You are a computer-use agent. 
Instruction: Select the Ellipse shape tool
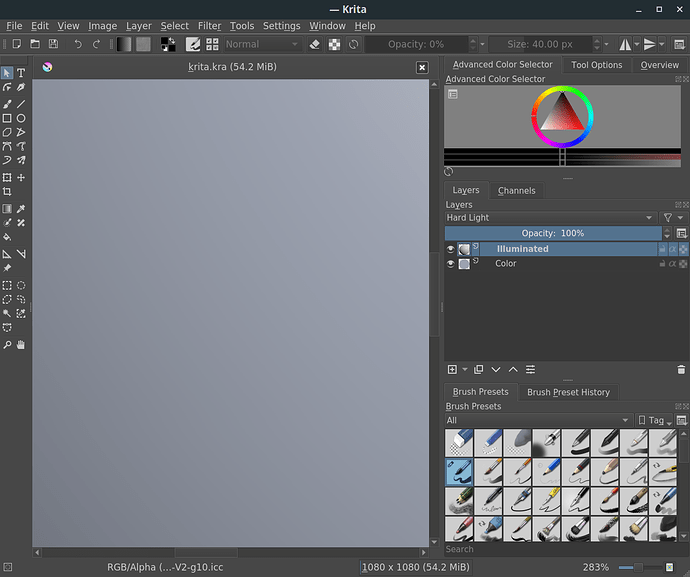click(21, 118)
